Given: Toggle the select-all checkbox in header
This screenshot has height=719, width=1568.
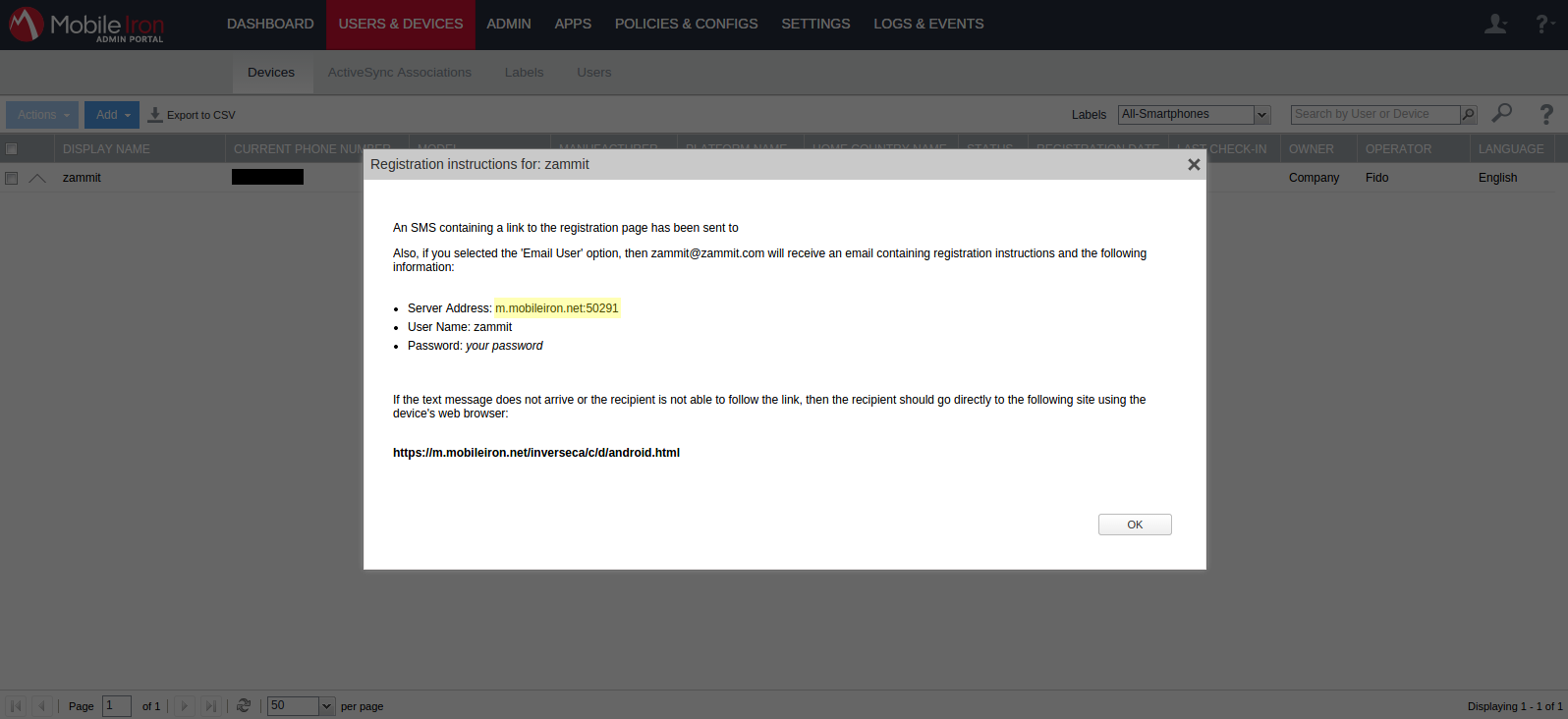Looking at the screenshot, I should pos(12,149).
